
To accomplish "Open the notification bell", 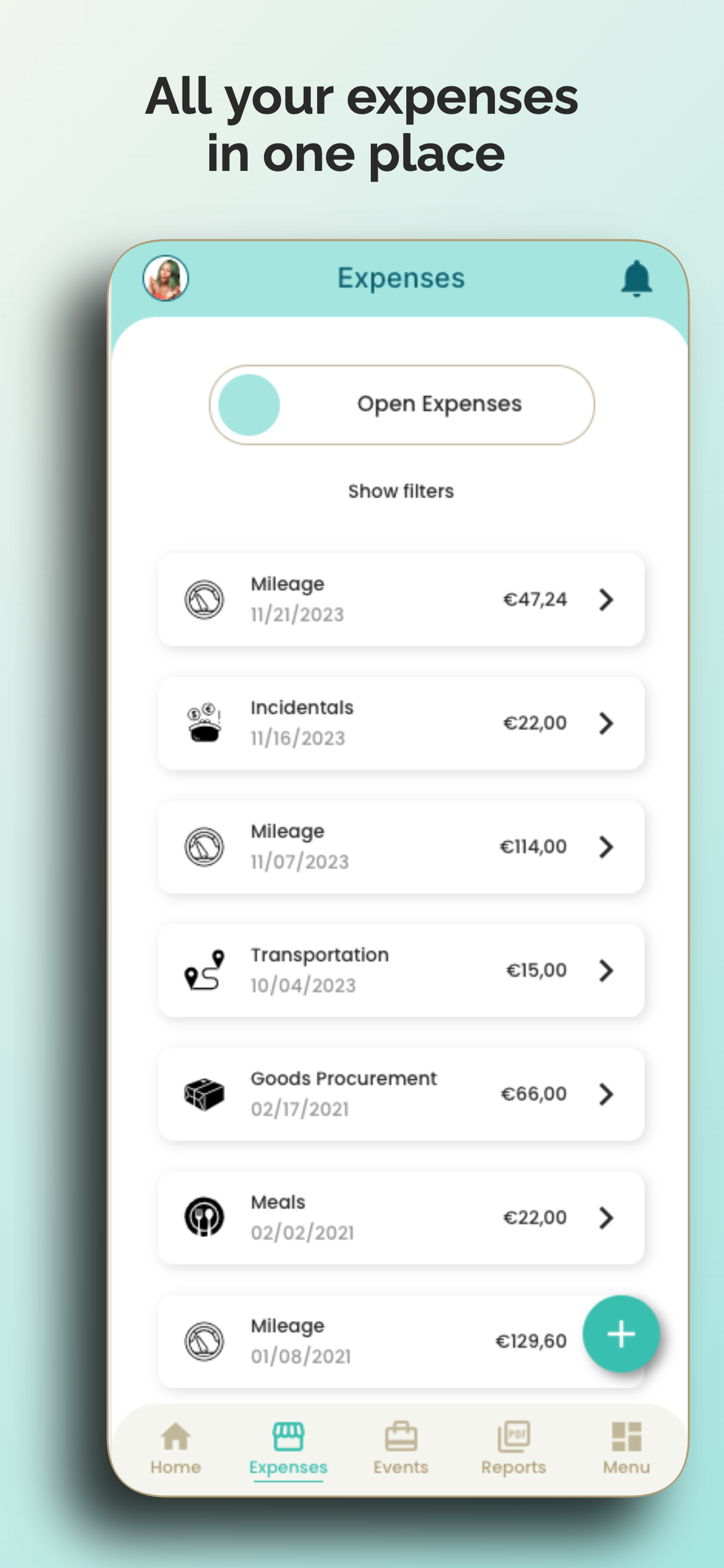I will point(635,278).
